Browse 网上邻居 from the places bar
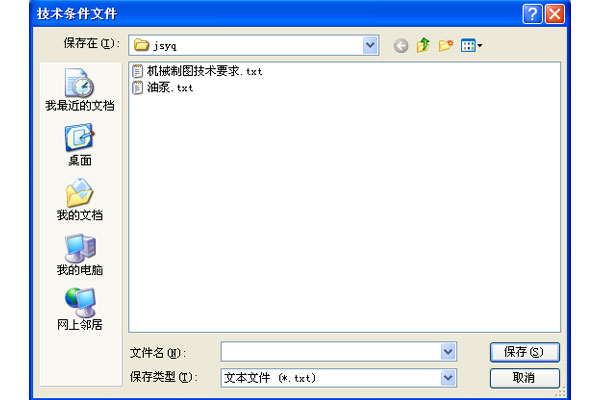 coord(79,310)
